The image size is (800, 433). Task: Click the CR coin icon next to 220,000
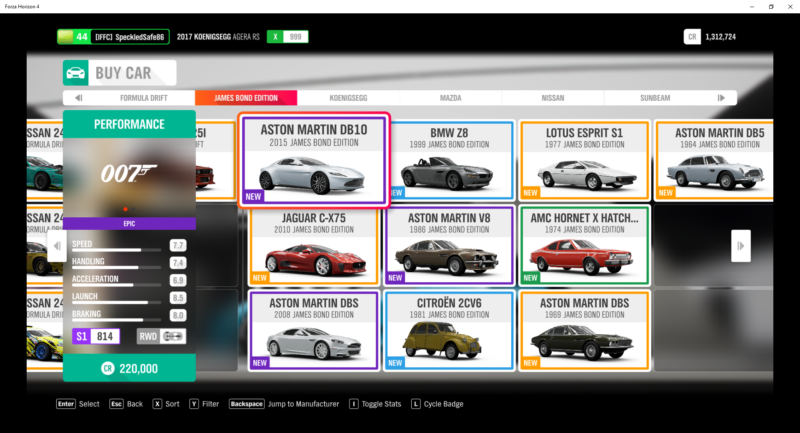[x=107, y=368]
